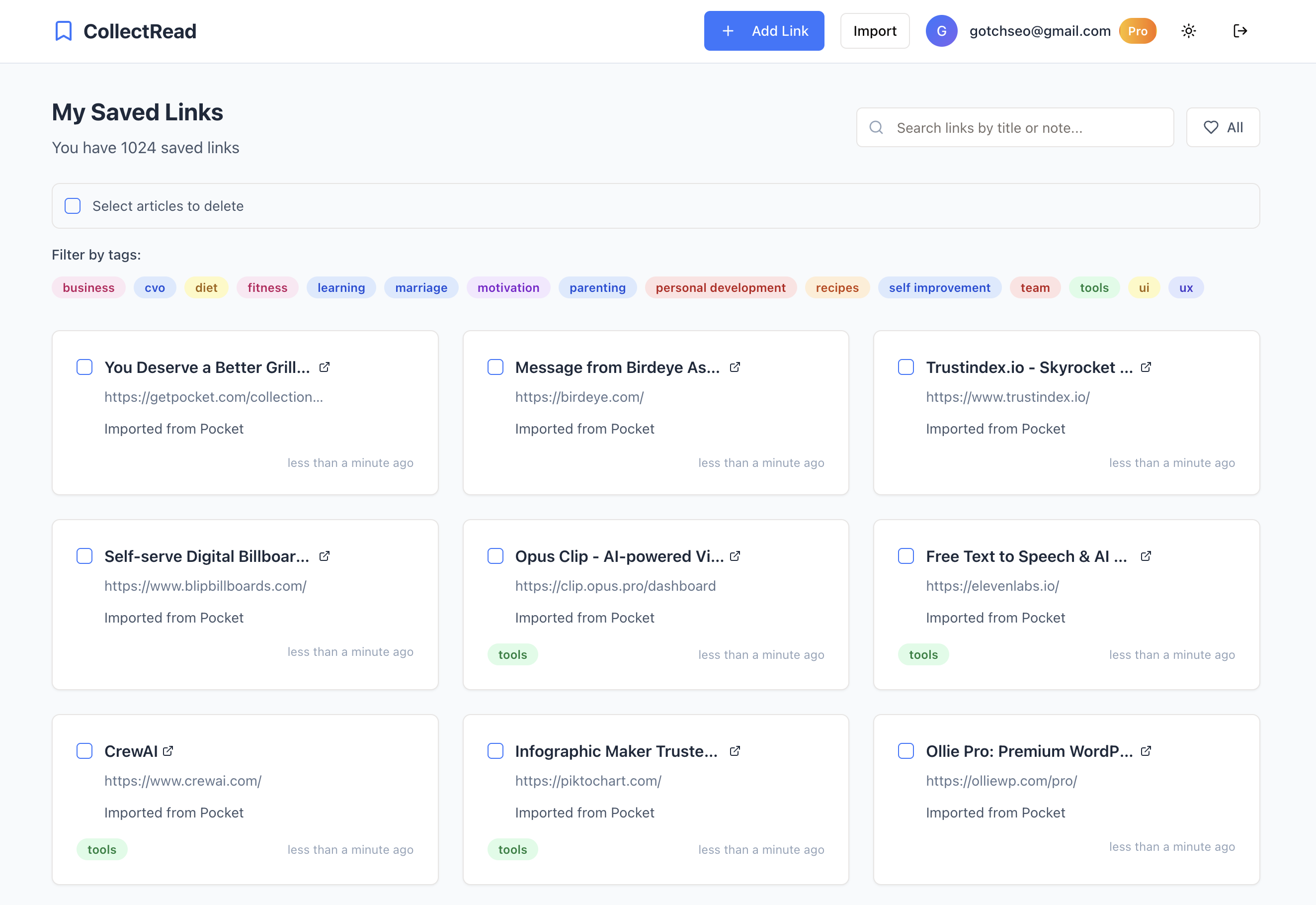The width and height of the screenshot is (1316, 905).
Task: Click the https://www.blipbillboards.com/ URL text
Action: pos(205,586)
